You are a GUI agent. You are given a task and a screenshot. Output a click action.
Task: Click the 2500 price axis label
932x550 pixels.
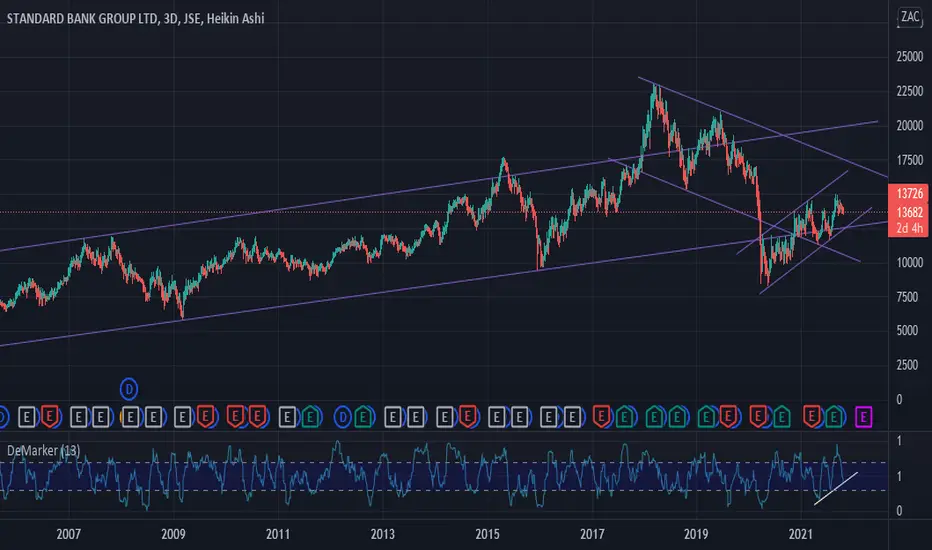point(907,365)
